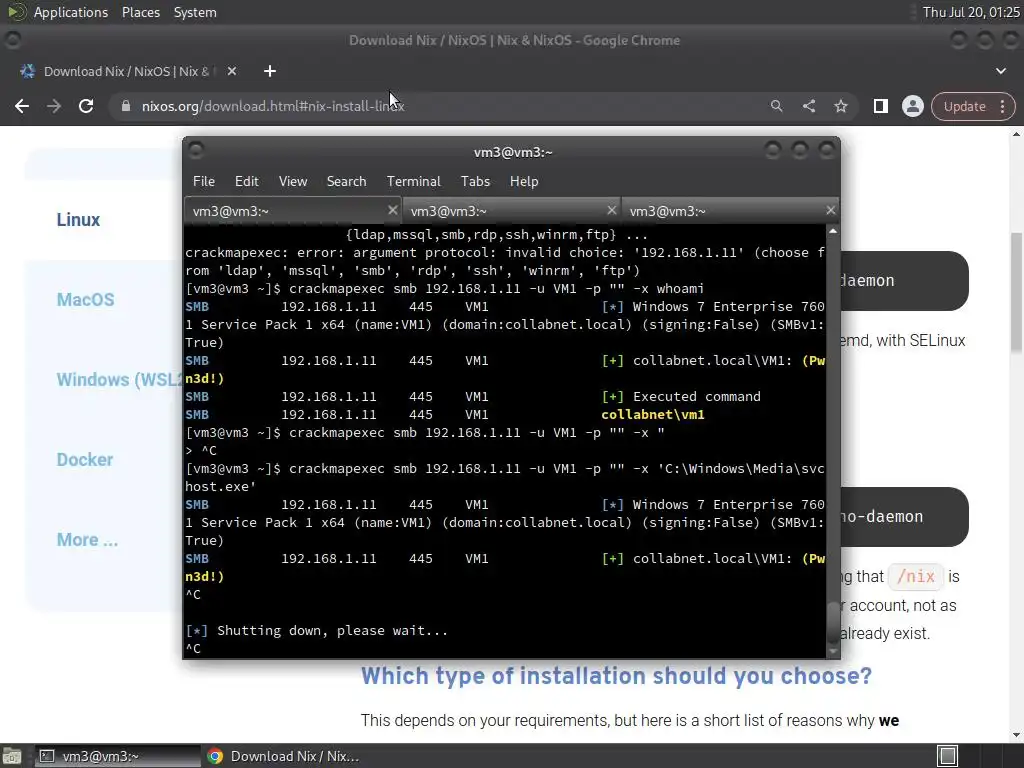Viewport: 1024px width, 768px height.
Task: Select Windows (WSL2) in the sidebar
Action: [x=119, y=379]
